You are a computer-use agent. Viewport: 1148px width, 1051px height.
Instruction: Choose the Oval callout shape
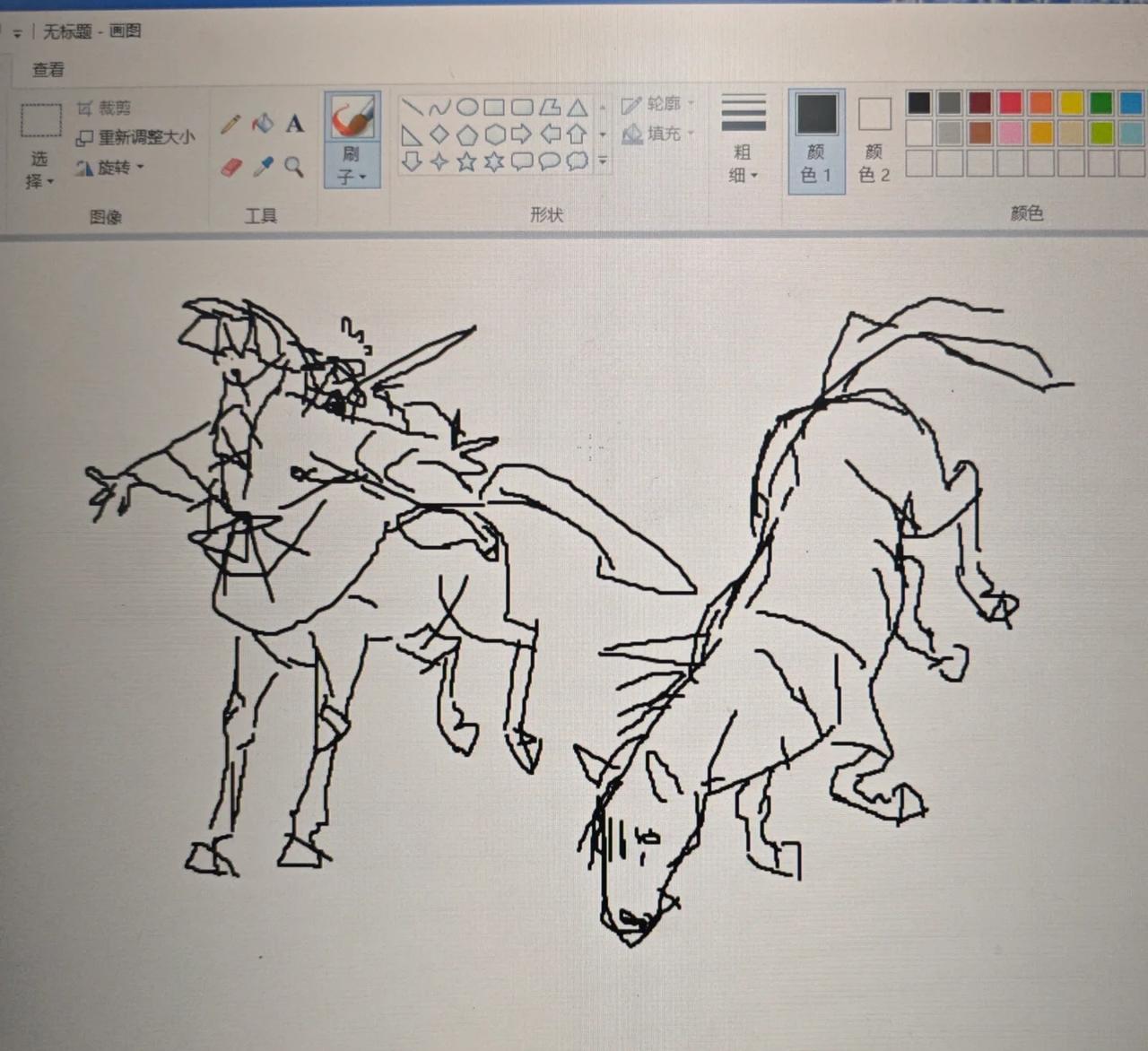click(x=550, y=161)
